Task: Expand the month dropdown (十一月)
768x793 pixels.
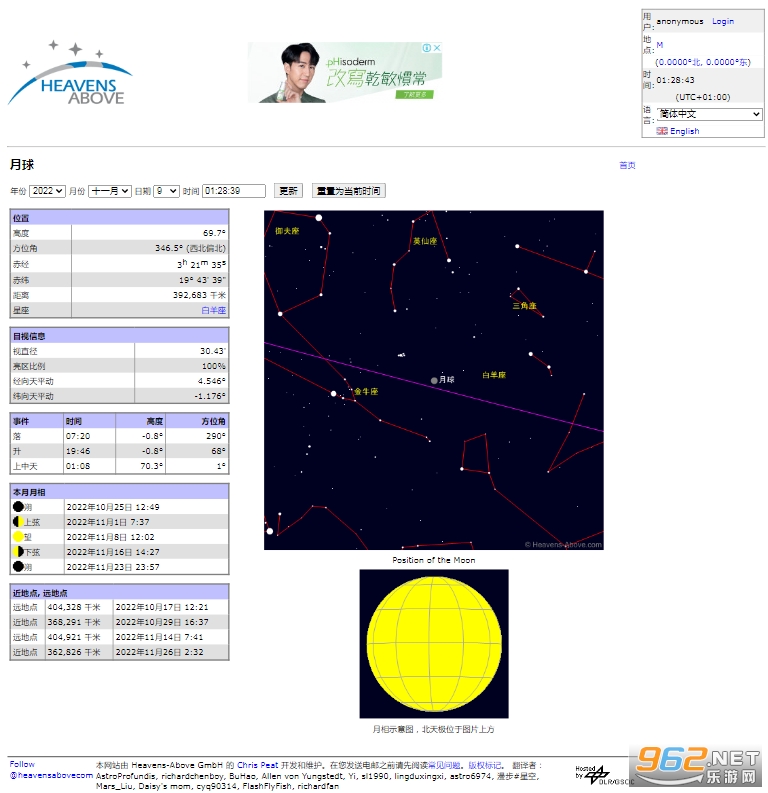Action: [110, 191]
